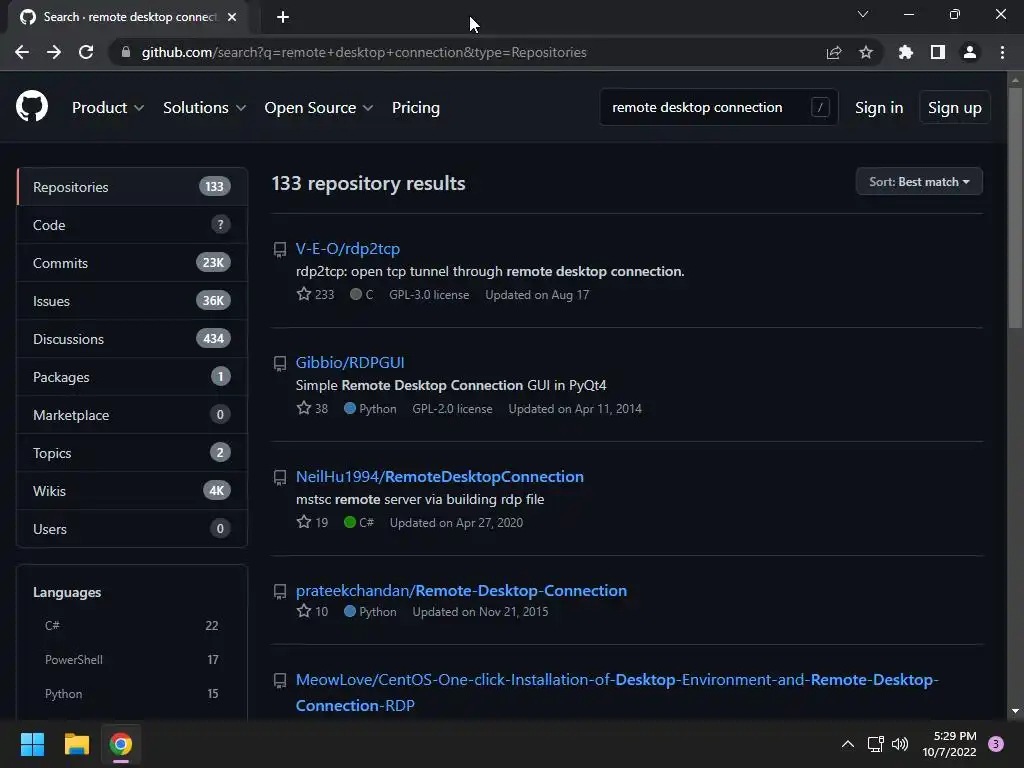Open the Chrome three-dot menu
The height and width of the screenshot is (768, 1024).
(x=1002, y=52)
